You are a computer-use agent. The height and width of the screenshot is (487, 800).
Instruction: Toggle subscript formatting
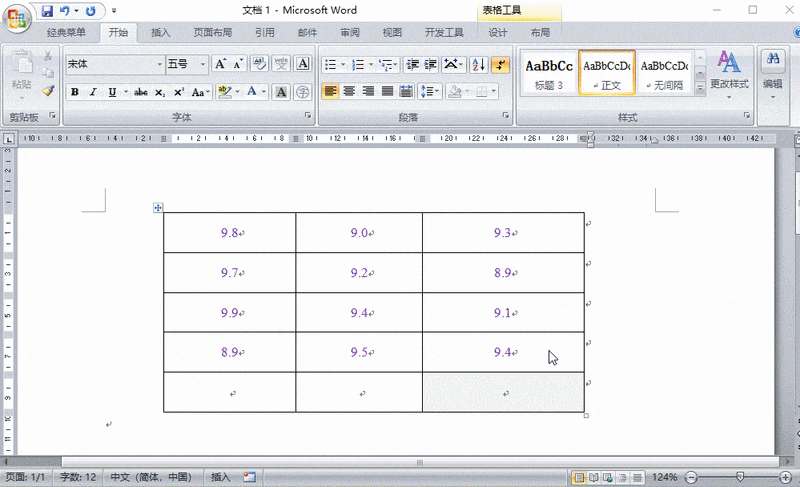click(160, 92)
